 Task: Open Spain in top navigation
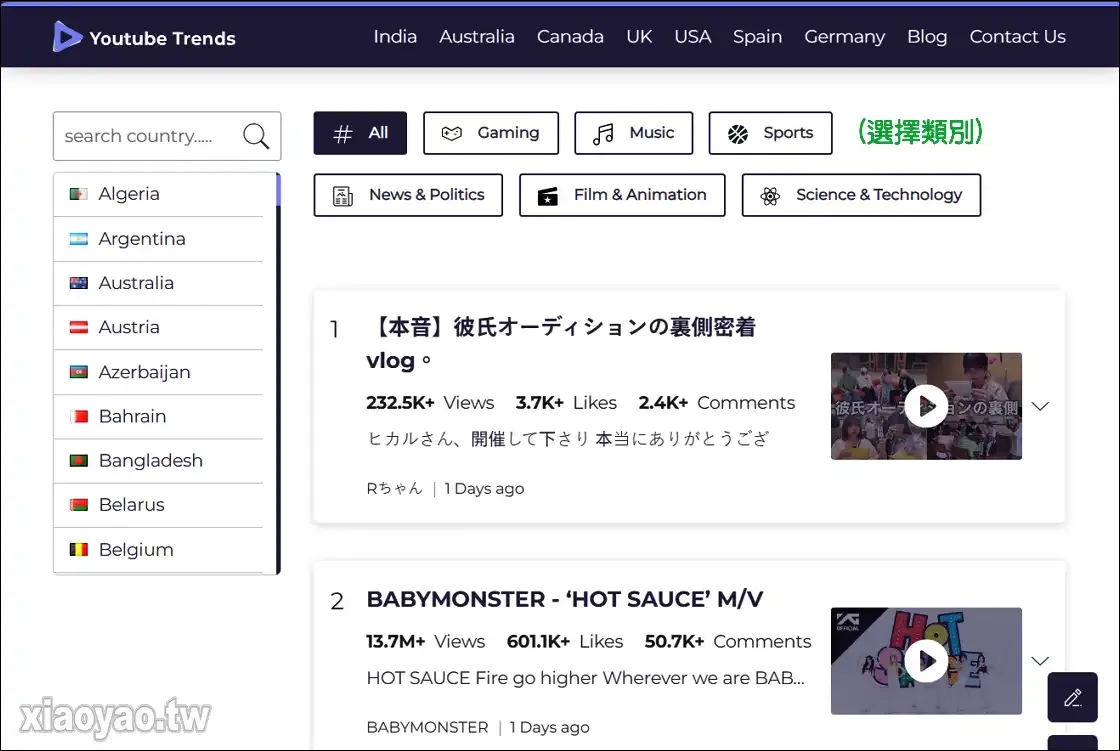pyautogui.click(x=757, y=36)
